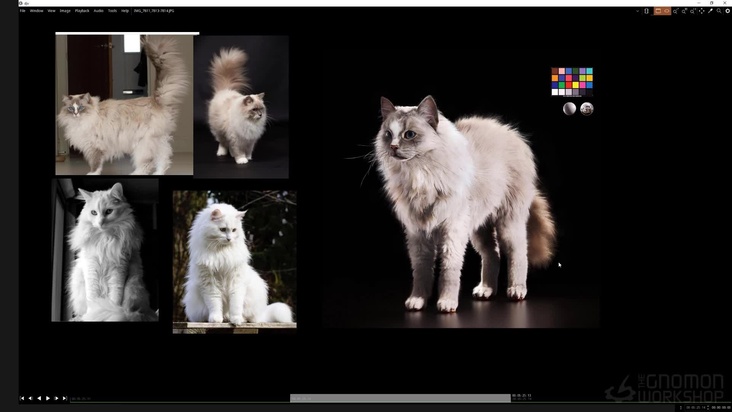This screenshot has height=412, width=732.
Task: Click the frame number field in status bar
Action: coord(695,408)
